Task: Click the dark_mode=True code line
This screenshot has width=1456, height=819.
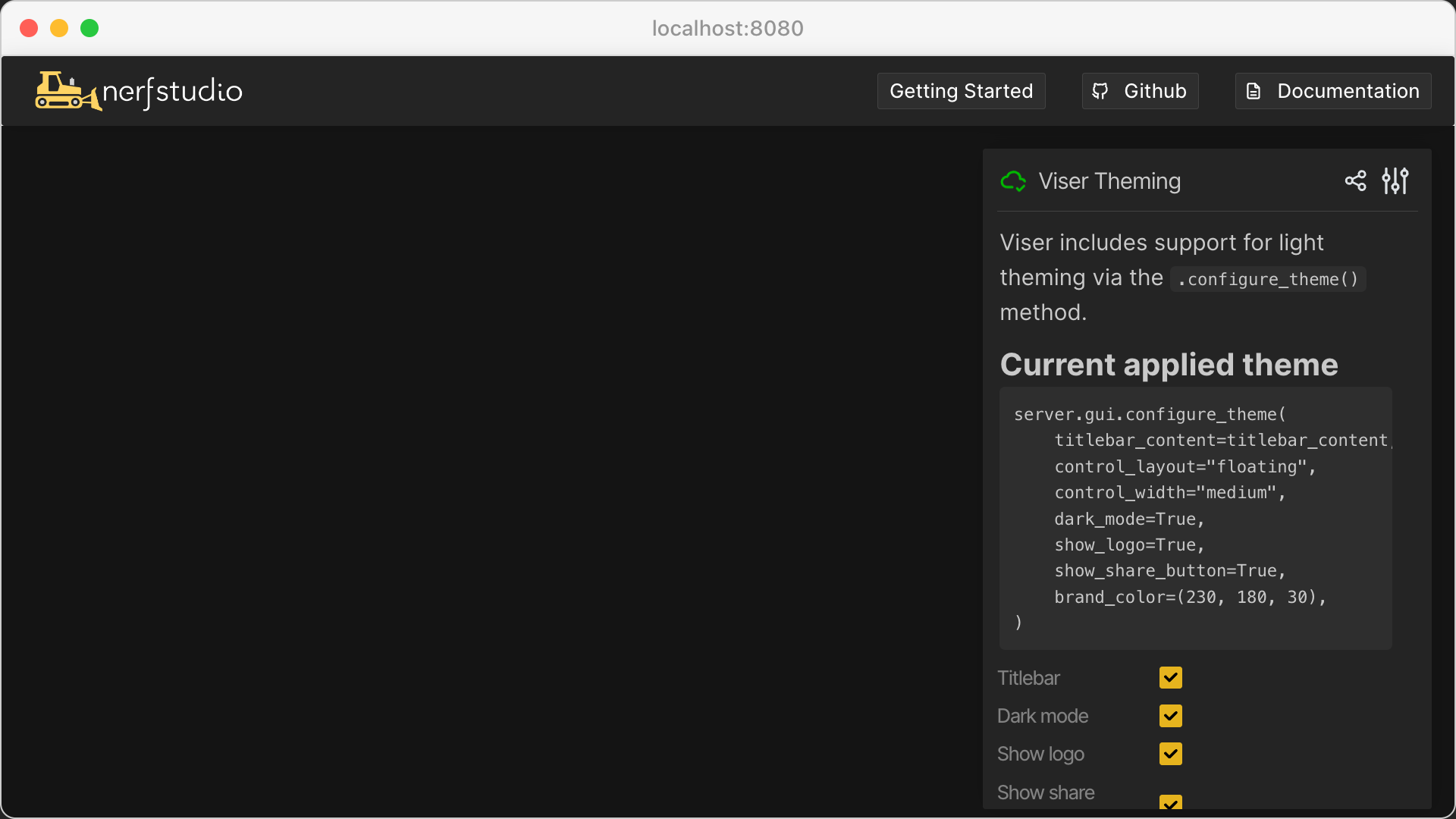Action: pos(1129,519)
